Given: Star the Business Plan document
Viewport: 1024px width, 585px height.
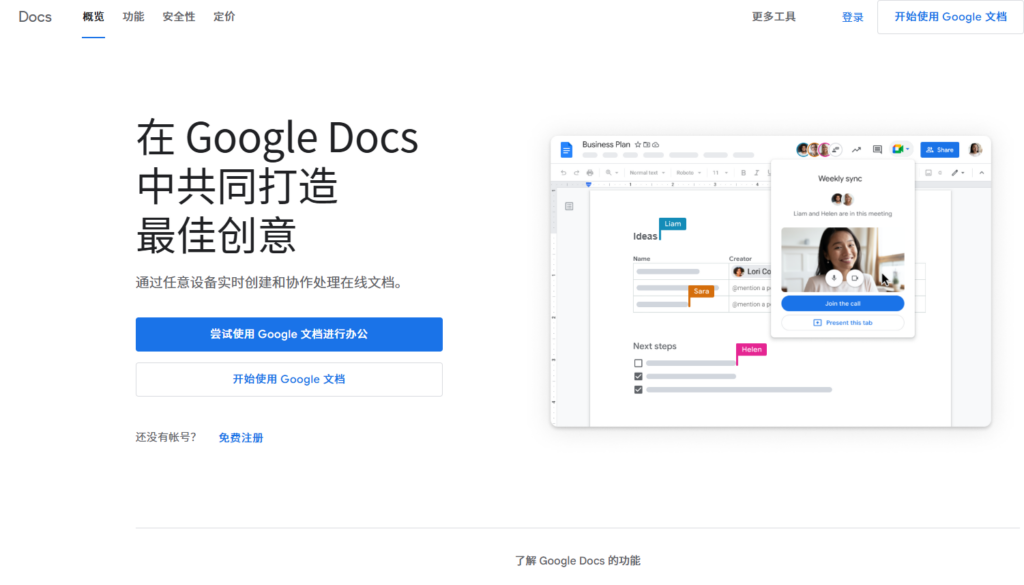Looking at the screenshot, I should click(x=636, y=144).
